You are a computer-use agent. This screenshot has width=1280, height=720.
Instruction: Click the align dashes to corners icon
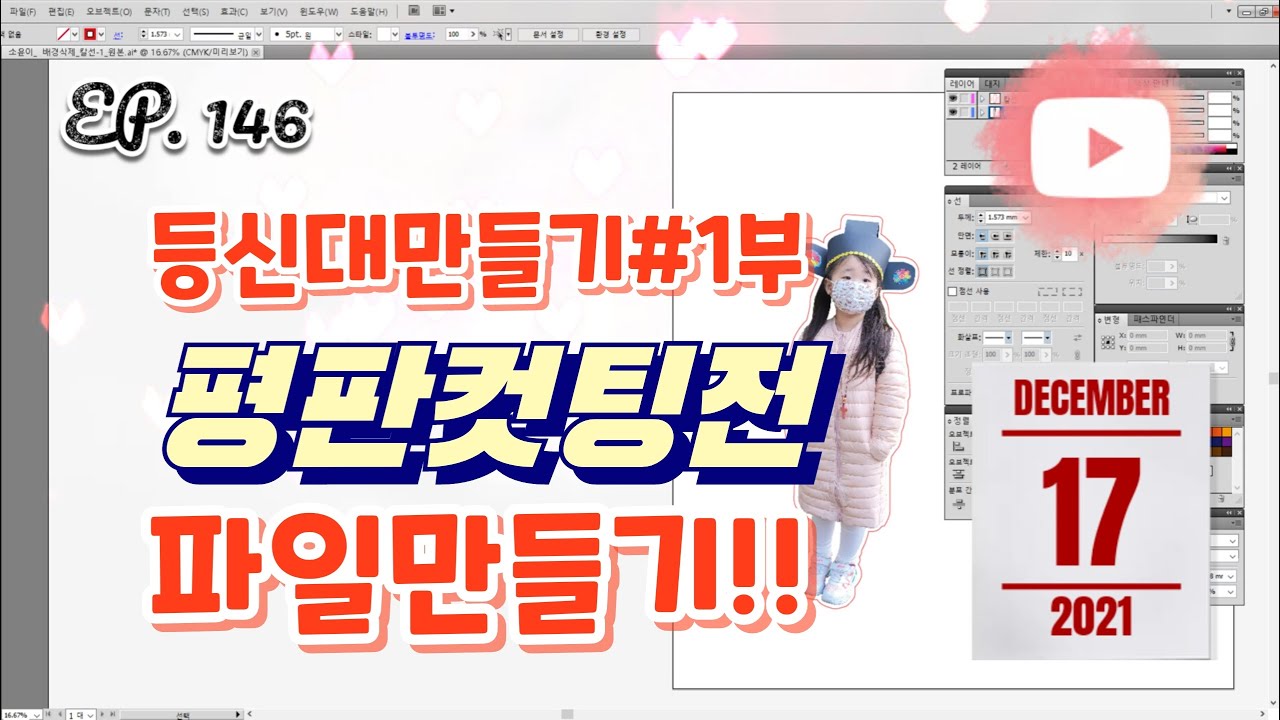[x=1072, y=291]
